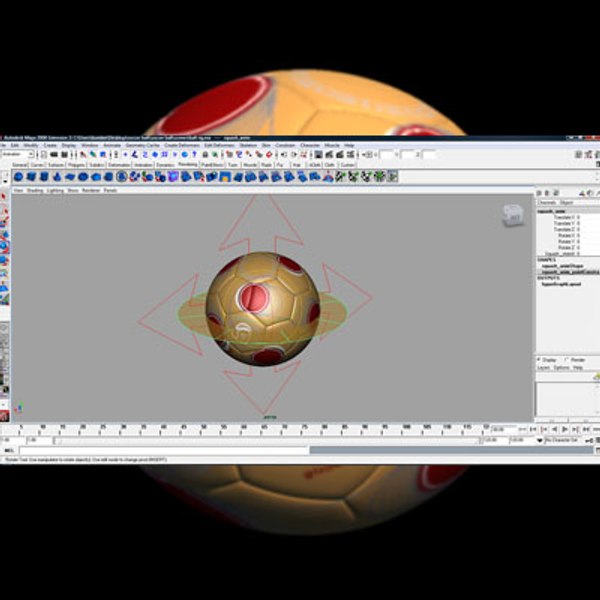Click the purple cube shelf icon
Image resolution: width=600 pixels, height=600 pixels.
[173, 176]
